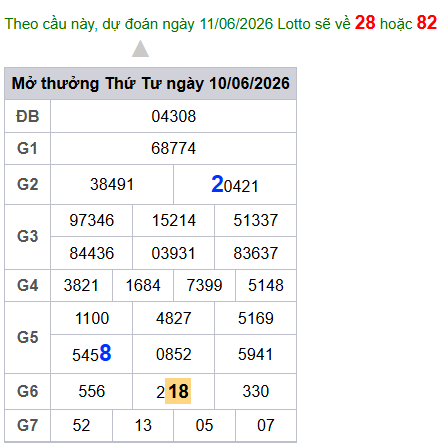The height and width of the screenshot is (447, 441).
Task: Select G1 number 68774
Action: click(173, 148)
